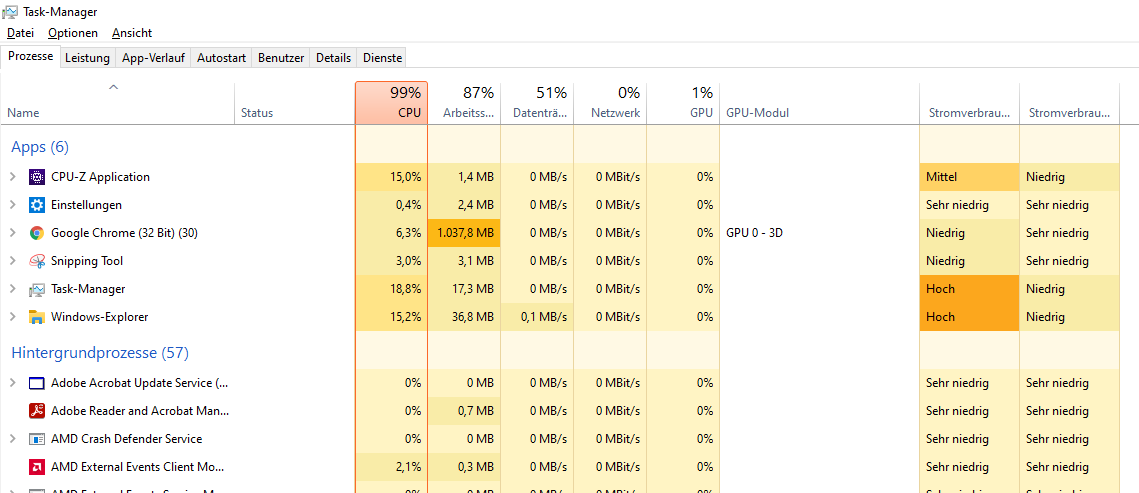Click the Einstellungen gear icon
This screenshot has width=1139, height=493.
(x=36, y=205)
